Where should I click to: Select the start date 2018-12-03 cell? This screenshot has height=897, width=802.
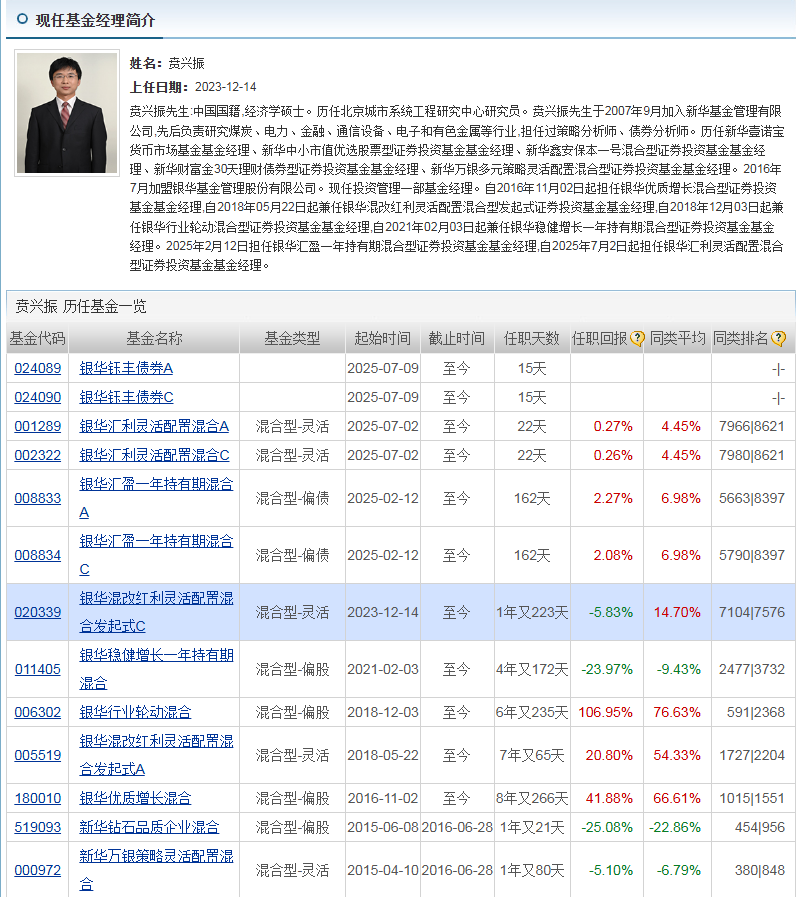(383, 713)
